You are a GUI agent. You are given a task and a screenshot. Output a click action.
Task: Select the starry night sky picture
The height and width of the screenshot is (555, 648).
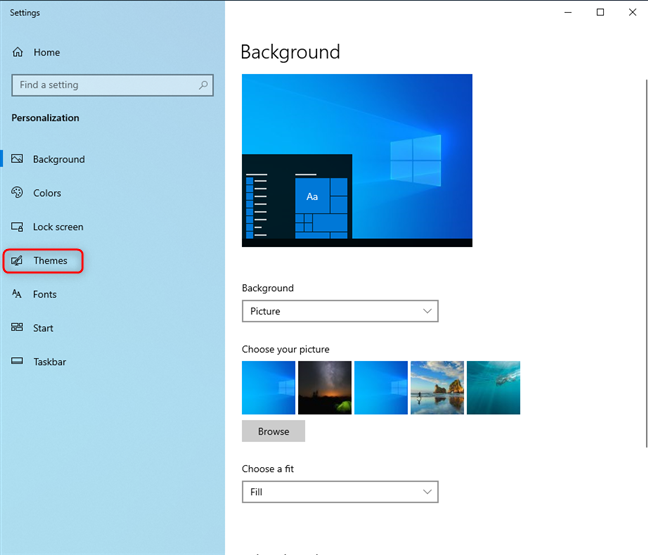point(325,387)
